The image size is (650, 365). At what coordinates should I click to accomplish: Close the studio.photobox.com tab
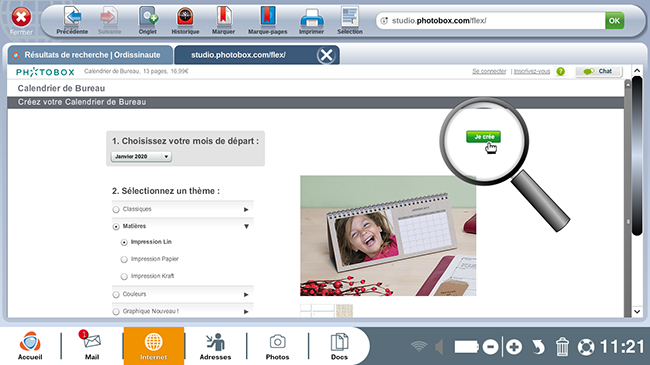point(326,55)
